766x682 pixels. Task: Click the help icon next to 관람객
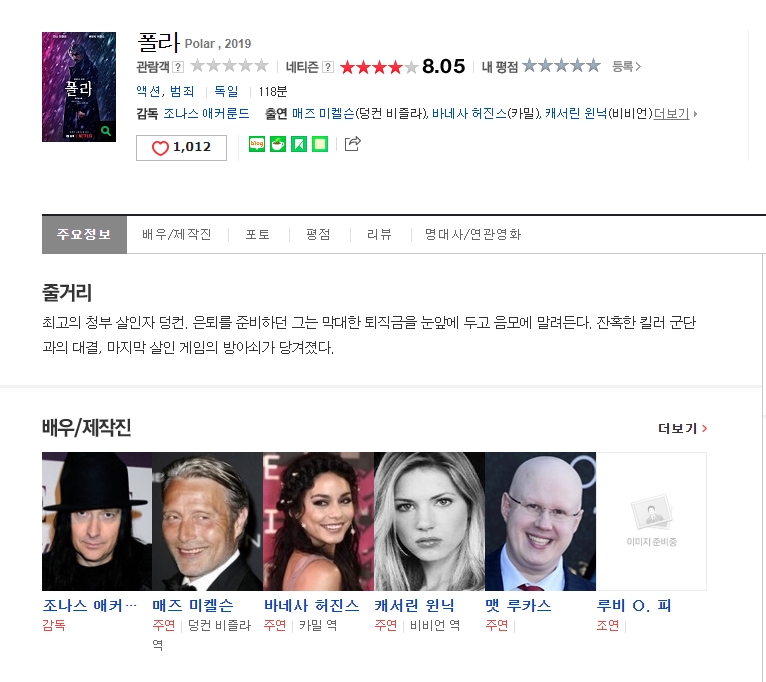[x=178, y=67]
